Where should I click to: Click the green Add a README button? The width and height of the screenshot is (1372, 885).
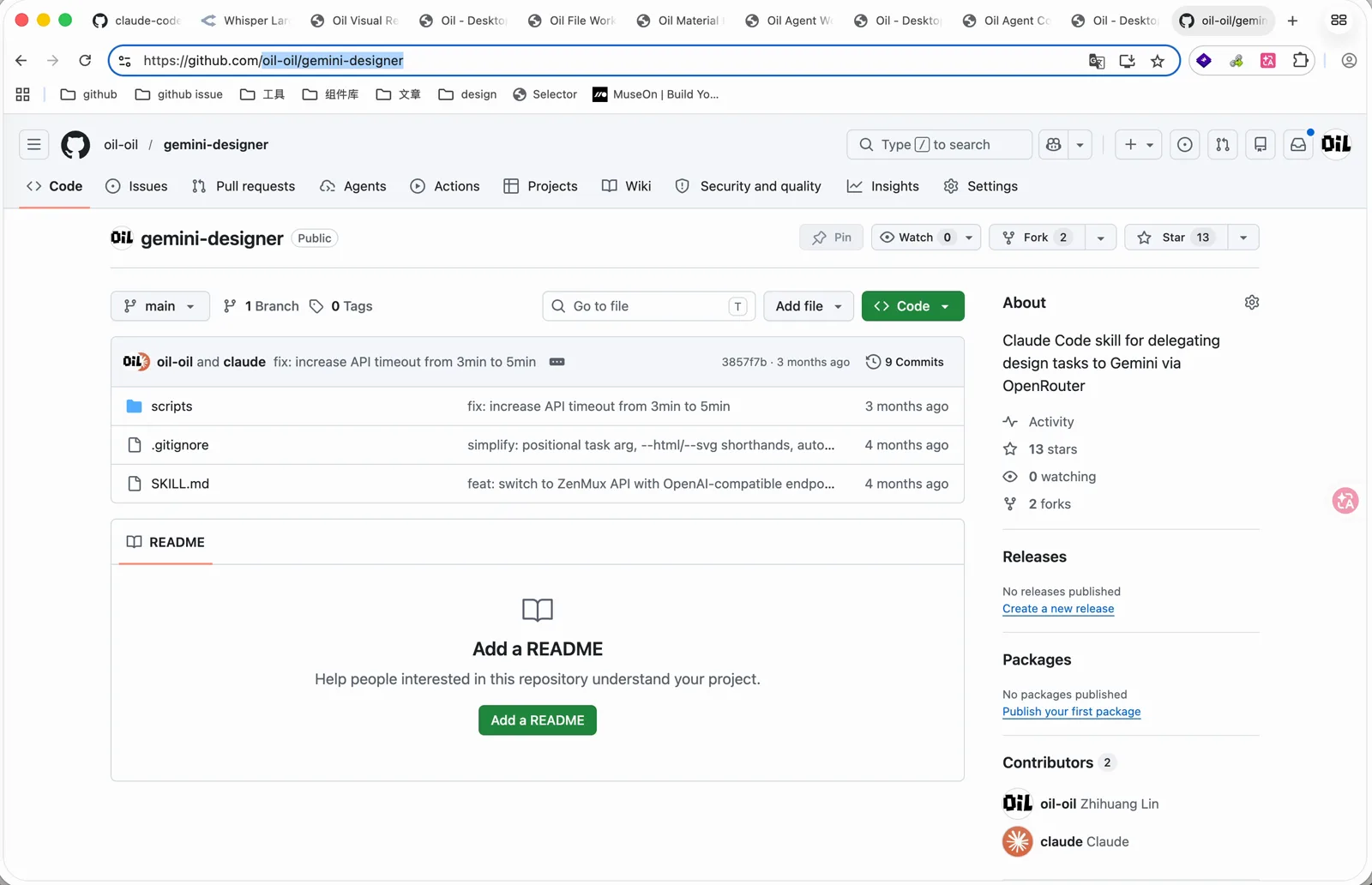tap(538, 720)
